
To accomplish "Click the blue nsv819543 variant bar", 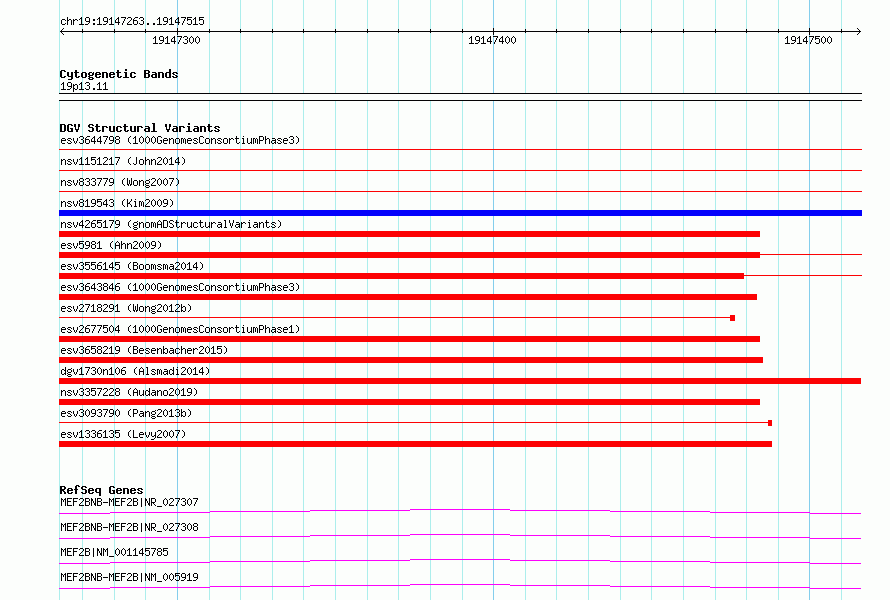I will [460, 213].
